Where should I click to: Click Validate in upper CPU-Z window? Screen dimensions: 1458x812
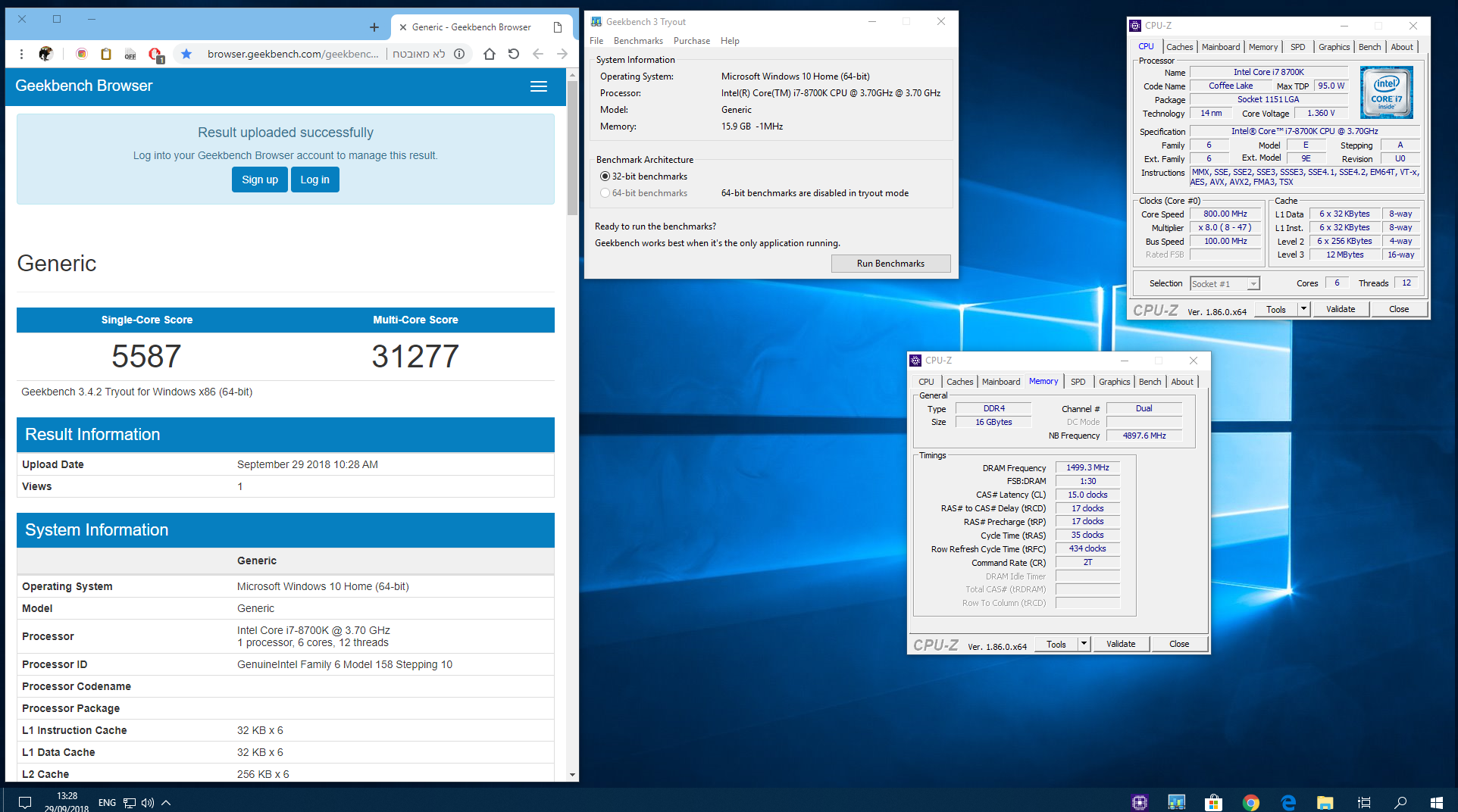tap(1341, 309)
